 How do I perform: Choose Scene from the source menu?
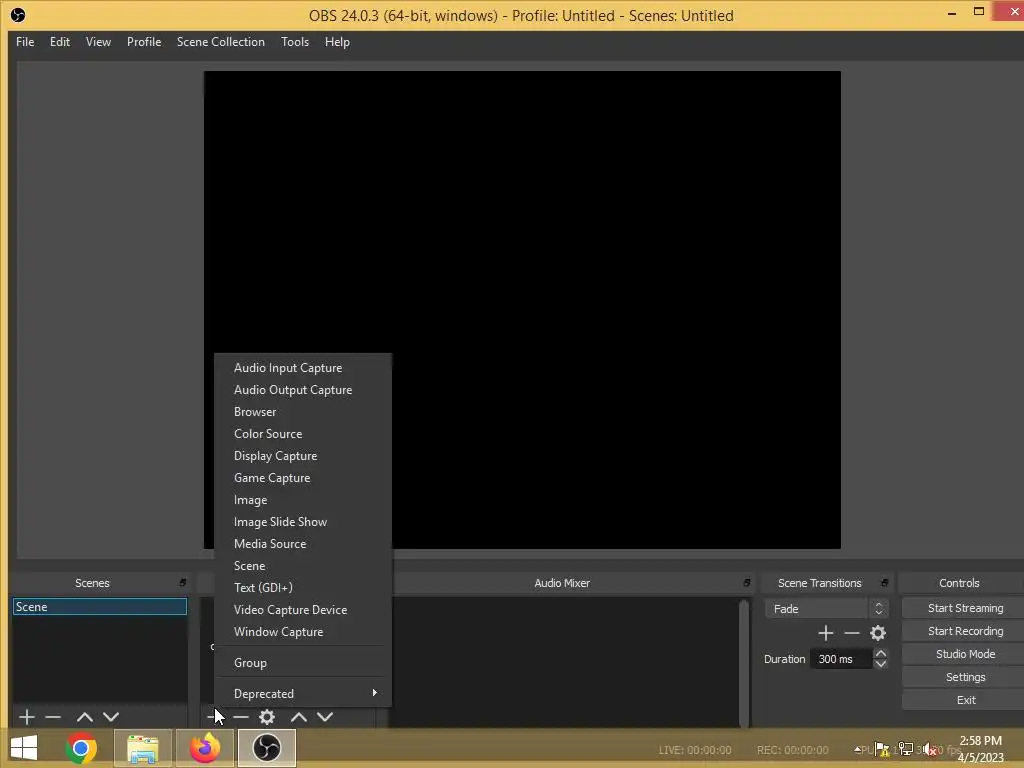click(x=303, y=566)
